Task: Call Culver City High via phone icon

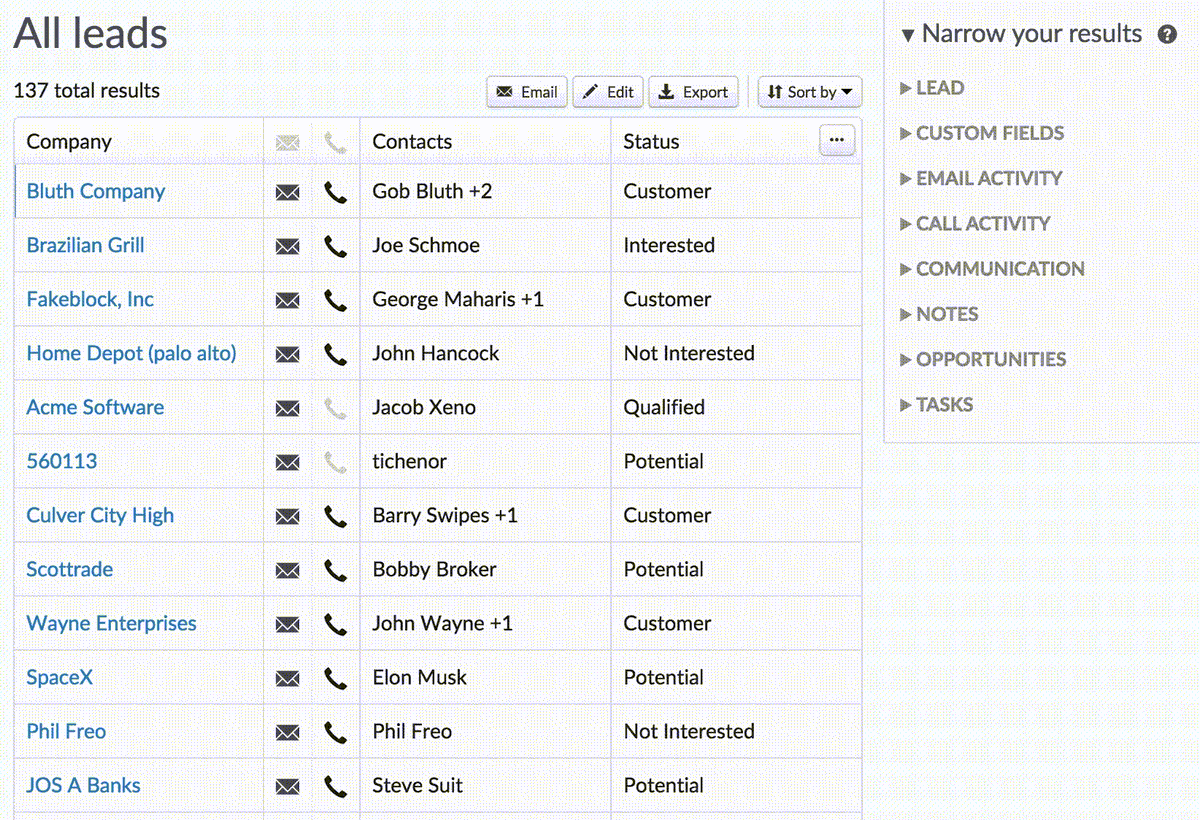Action: [336, 516]
